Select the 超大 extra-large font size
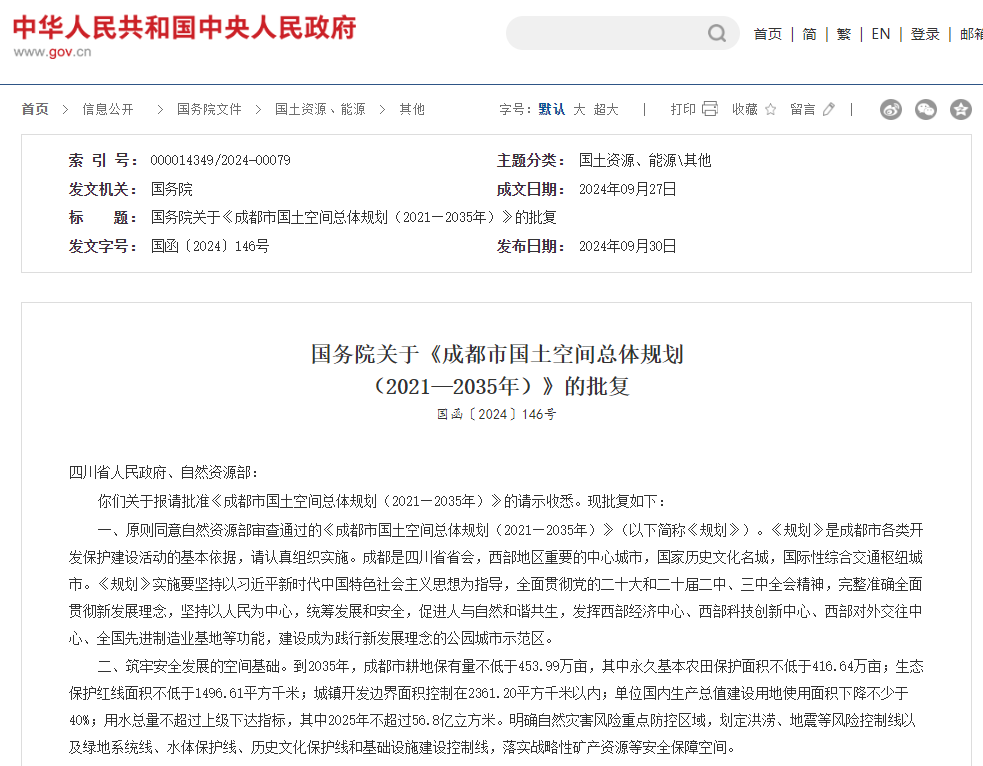 (x=606, y=110)
